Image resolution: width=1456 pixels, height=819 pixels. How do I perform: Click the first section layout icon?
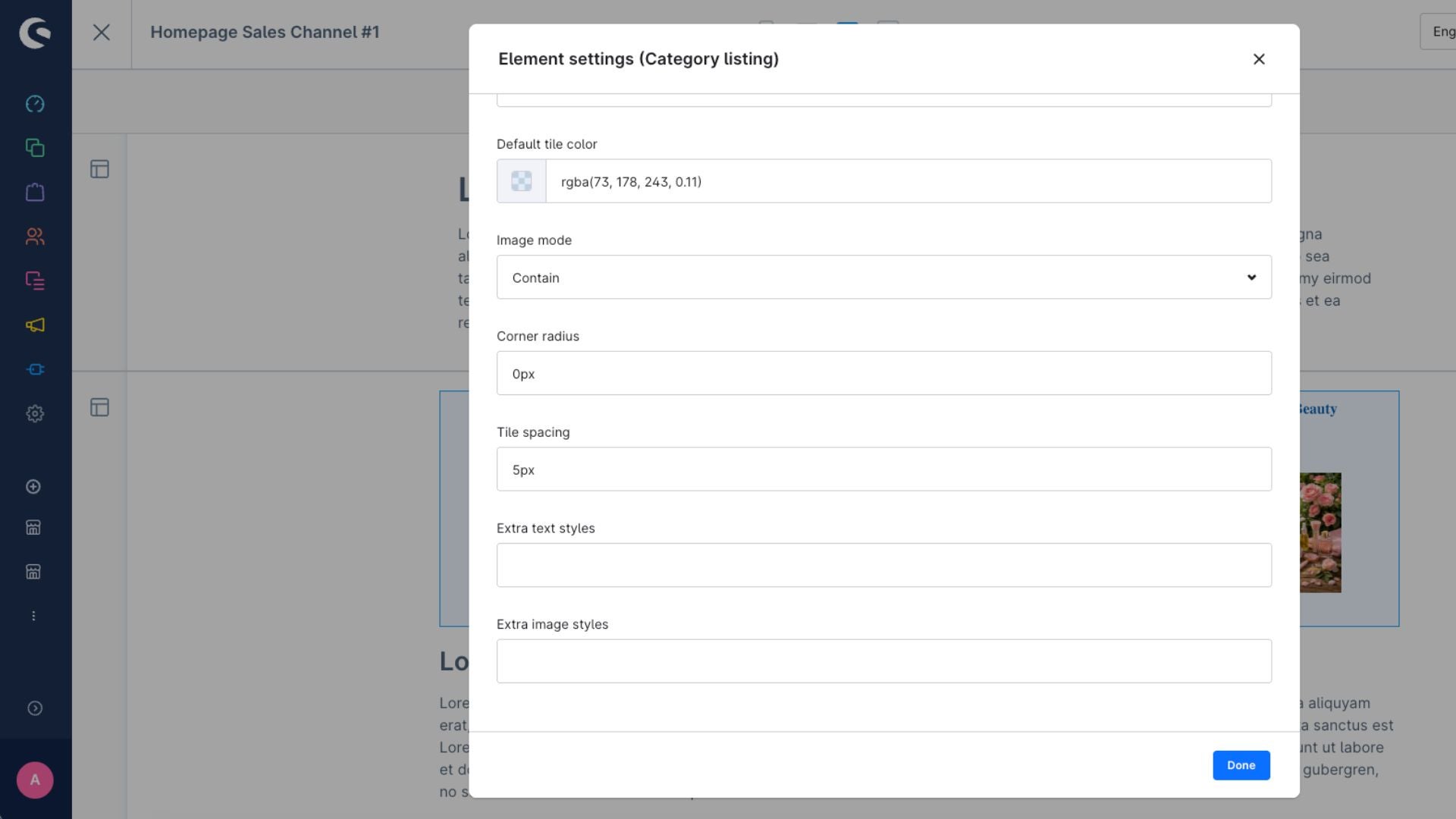(x=100, y=169)
